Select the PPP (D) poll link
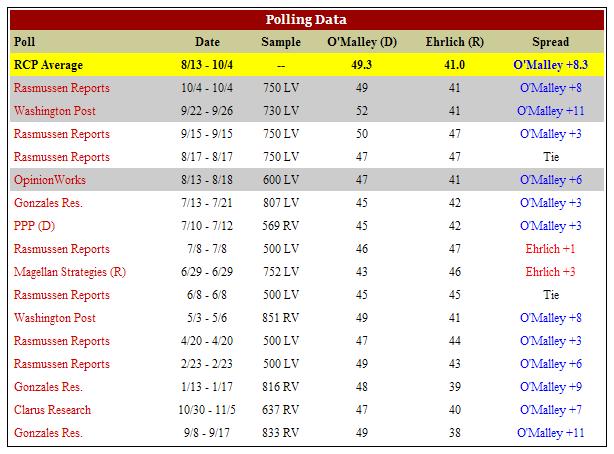 pyautogui.click(x=34, y=226)
